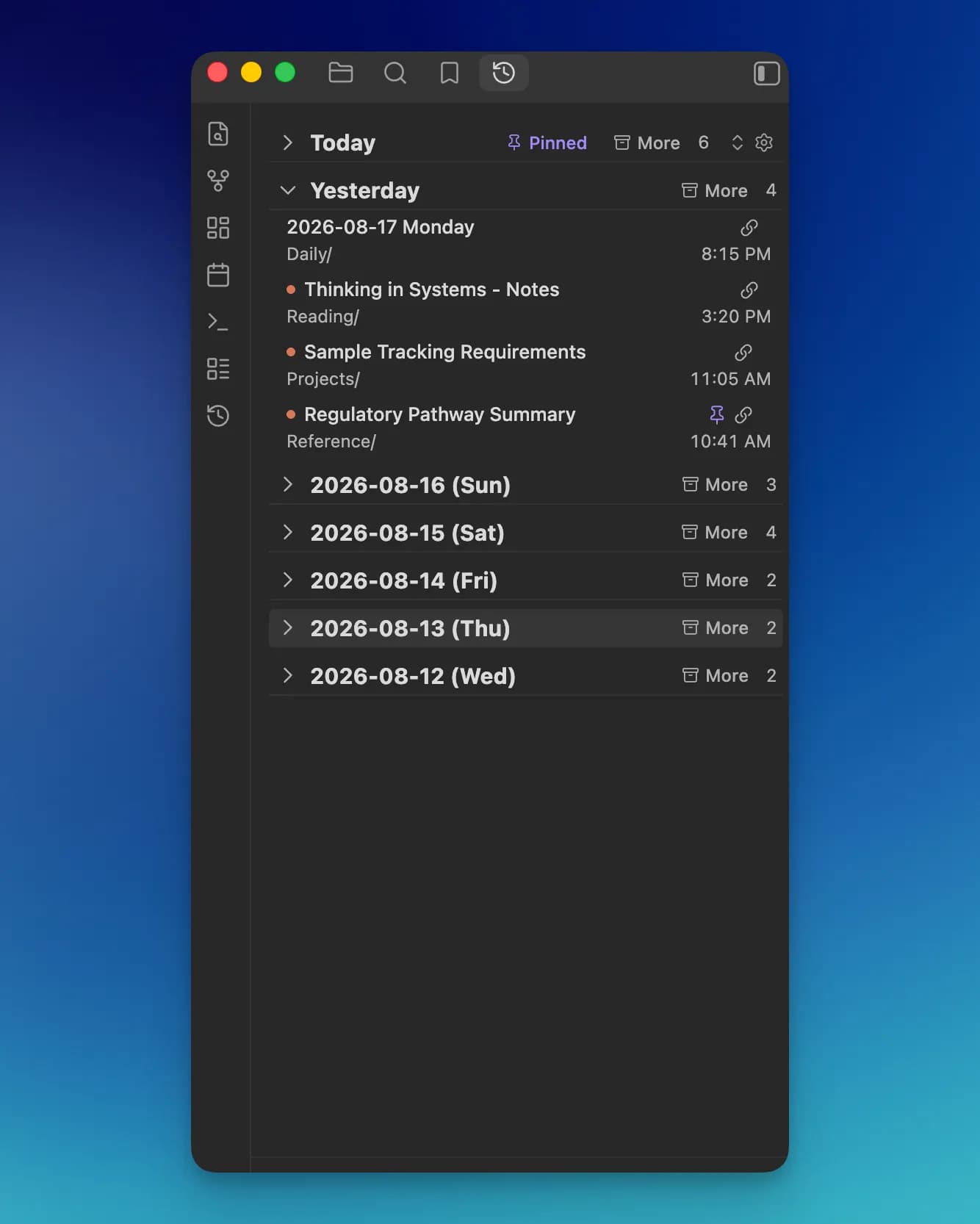Open the quick switcher file search icon
This screenshot has height=1224, width=980.
coord(218,134)
